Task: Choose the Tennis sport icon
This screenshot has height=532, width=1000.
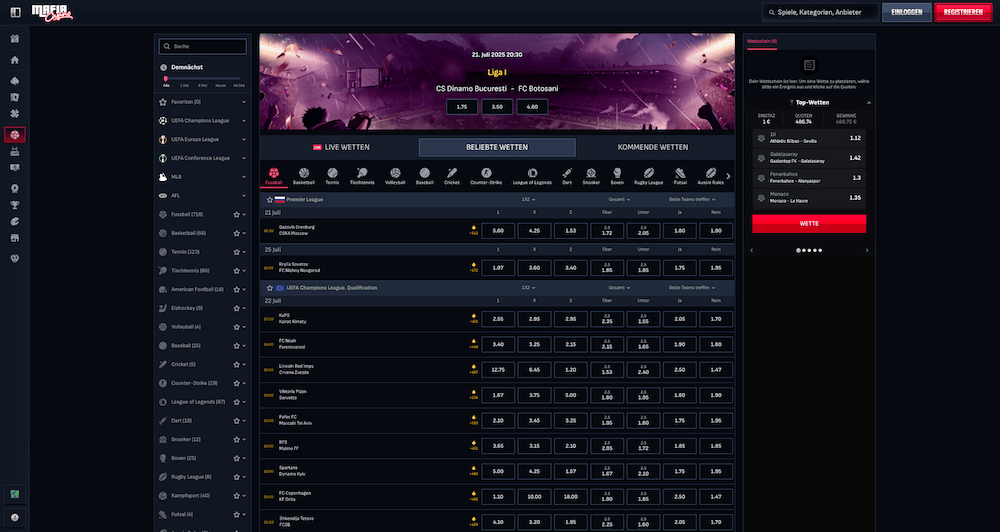Action: 332,176
